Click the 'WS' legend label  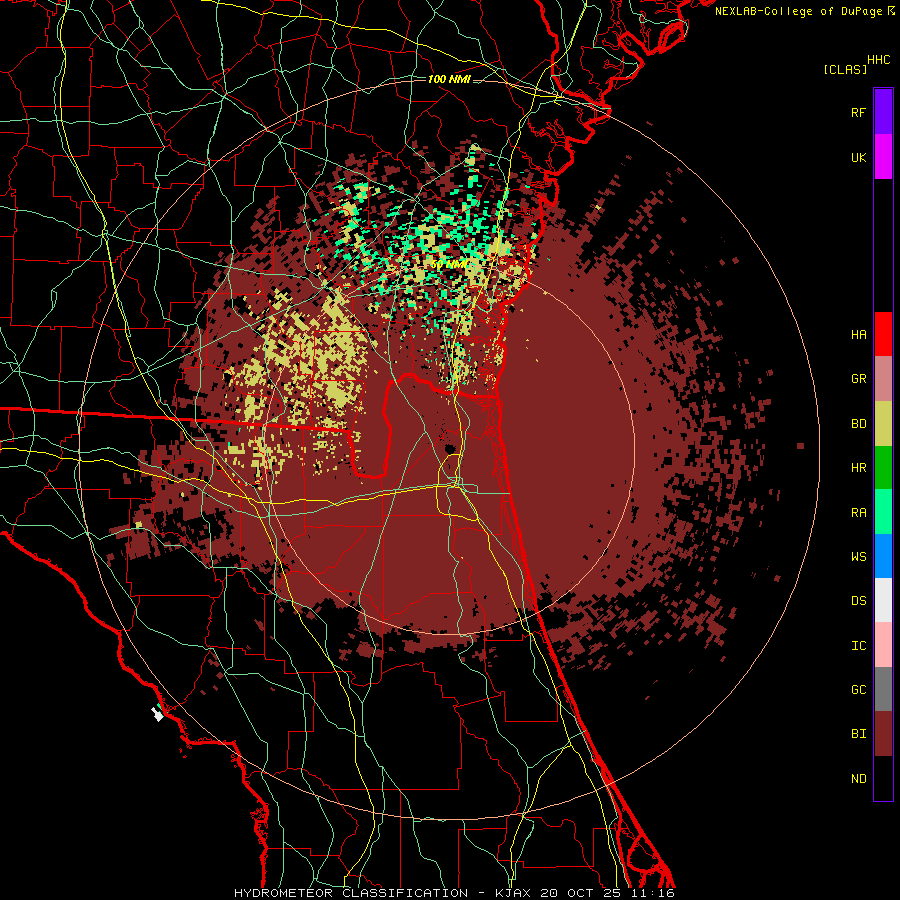858,557
